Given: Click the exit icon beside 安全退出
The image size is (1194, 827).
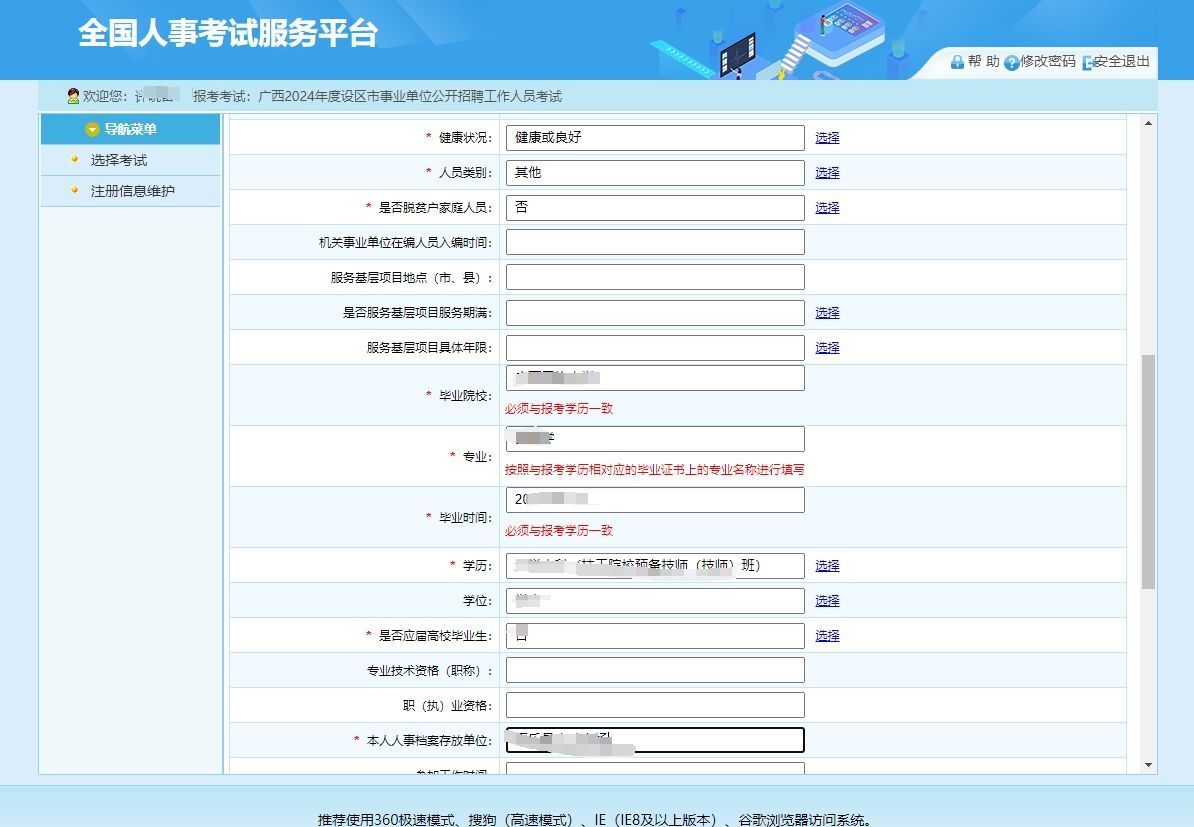Looking at the screenshot, I should [x=1087, y=62].
